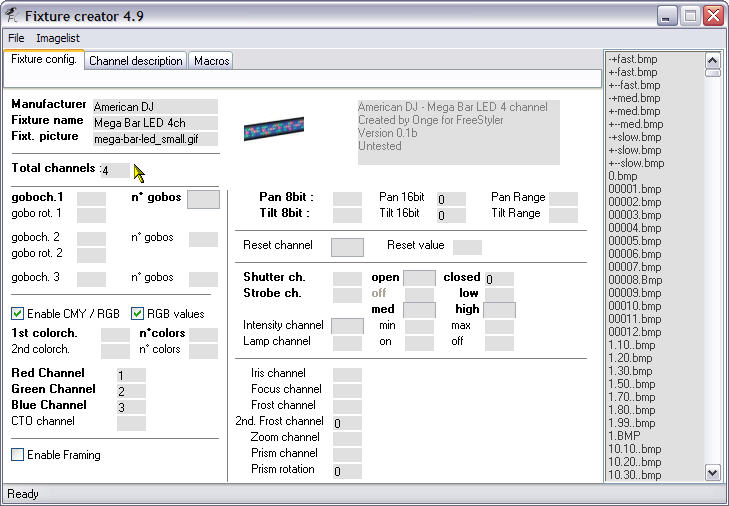Click the Fixt. picture filename field
This screenshot has width=729, height=506.
[x=155, y=139]
